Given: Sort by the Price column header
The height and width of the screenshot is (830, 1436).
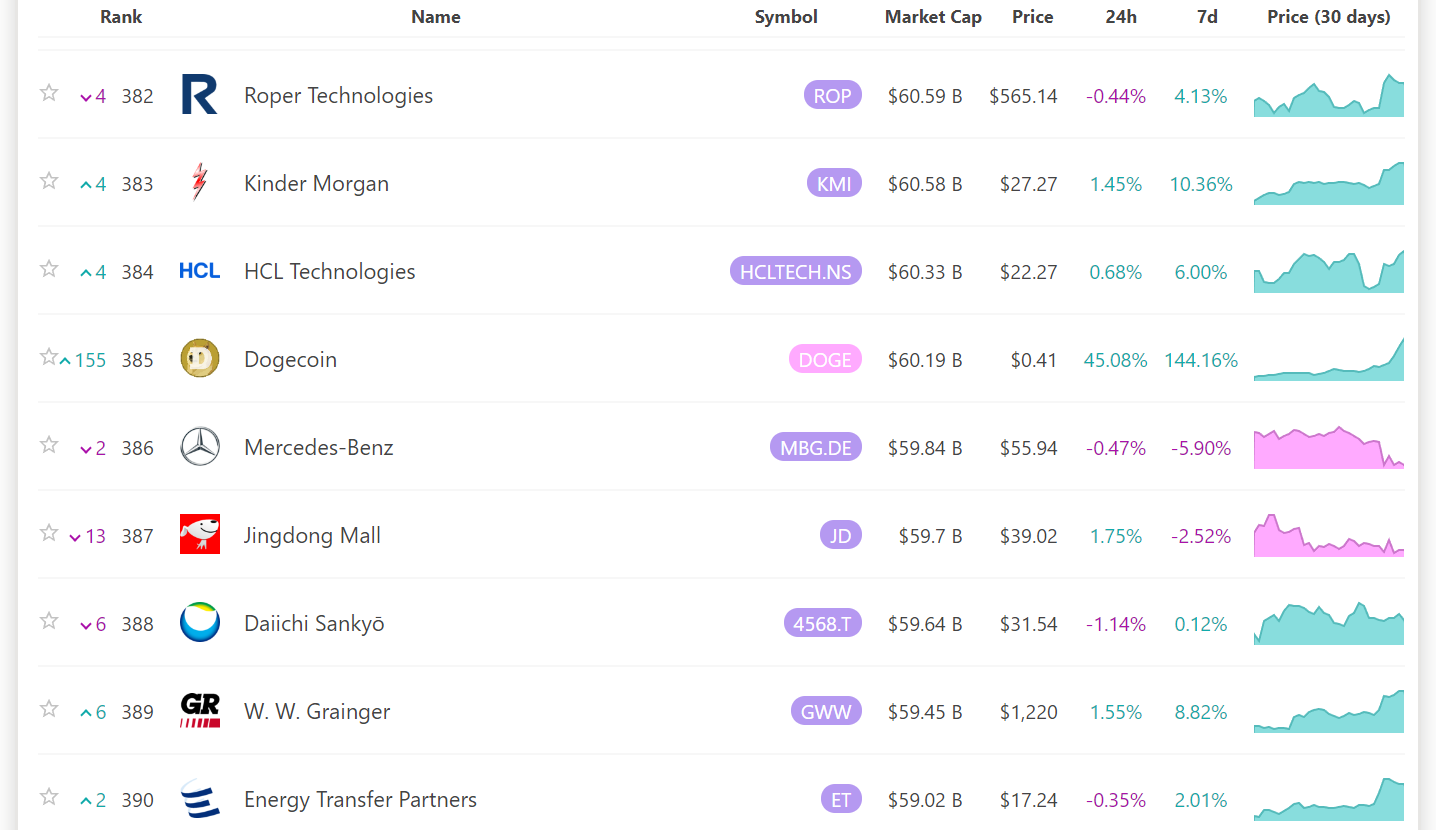Looking at the screenshot, I should tap(1032, 17).
